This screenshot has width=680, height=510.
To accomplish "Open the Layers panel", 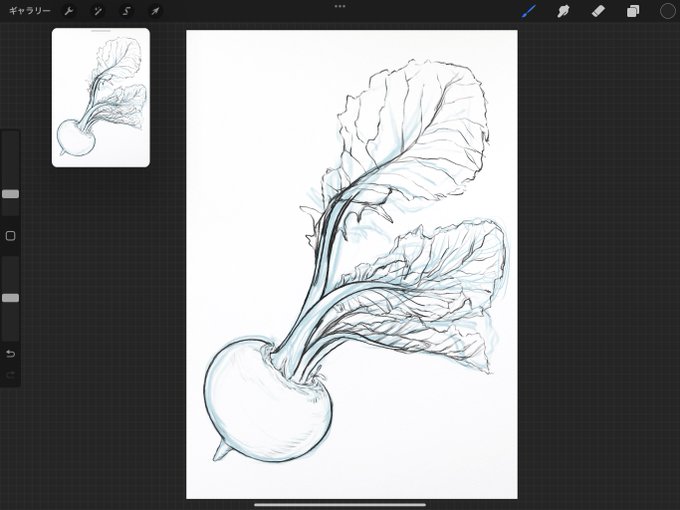I will pyautogui.click(x=633, y=11).
